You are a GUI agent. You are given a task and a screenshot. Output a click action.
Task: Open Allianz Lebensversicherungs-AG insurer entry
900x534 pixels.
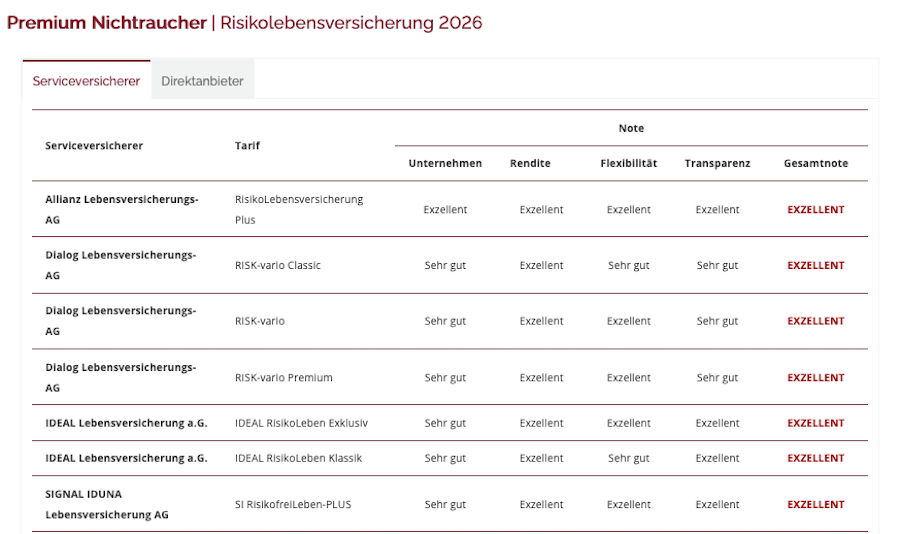[122, 208]
